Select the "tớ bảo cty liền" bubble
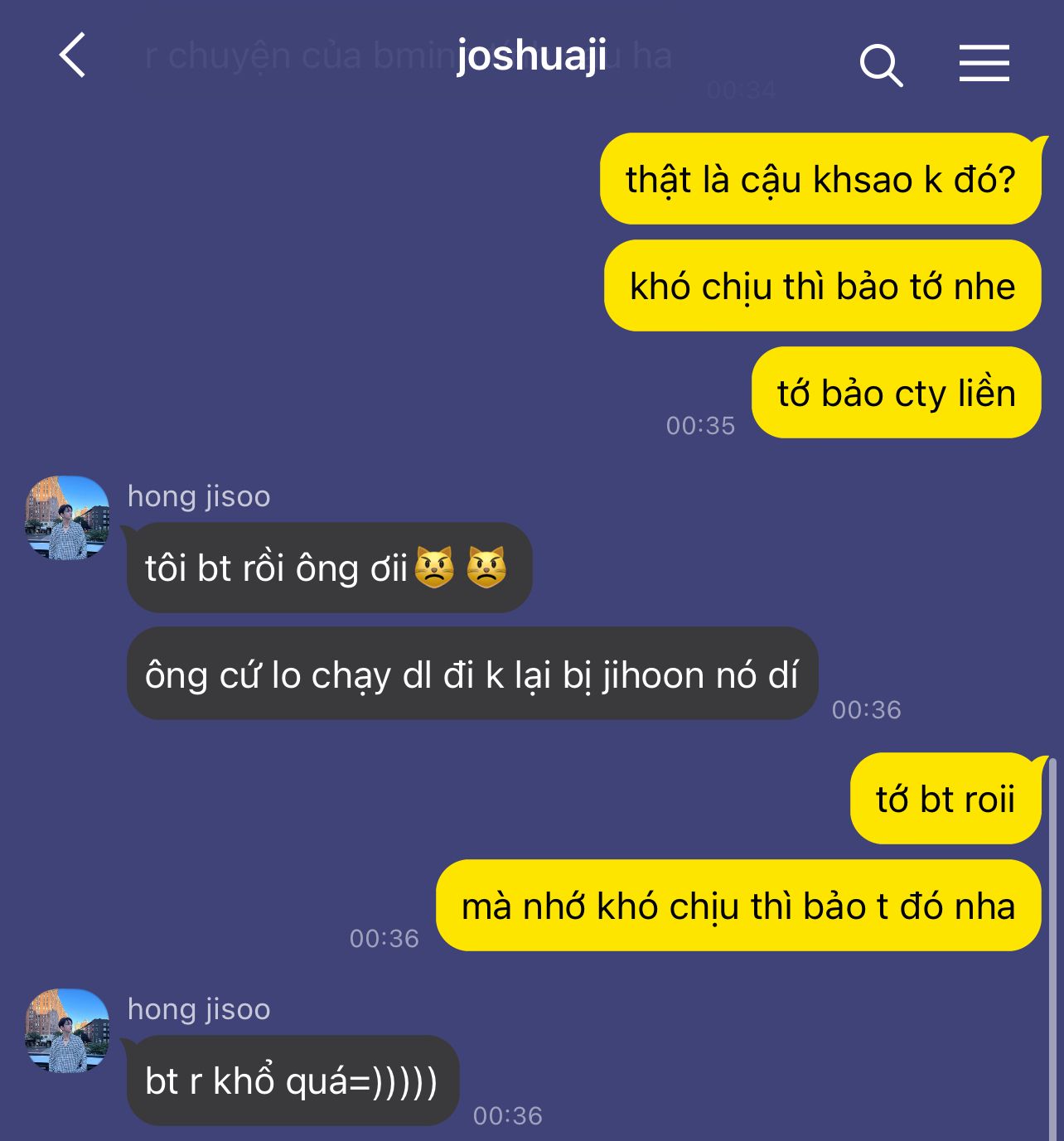This screenshot has width=1064, height=1141. tap(897, 393)
